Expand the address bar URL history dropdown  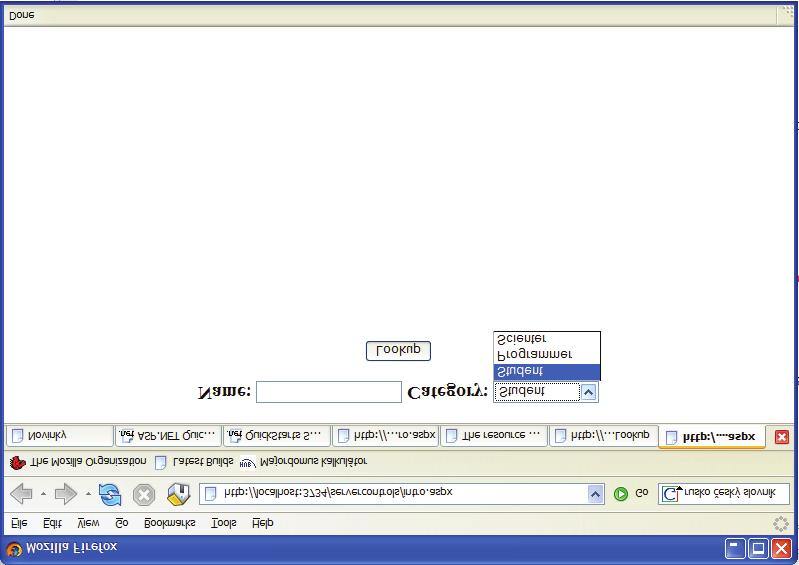click(595, 494)
